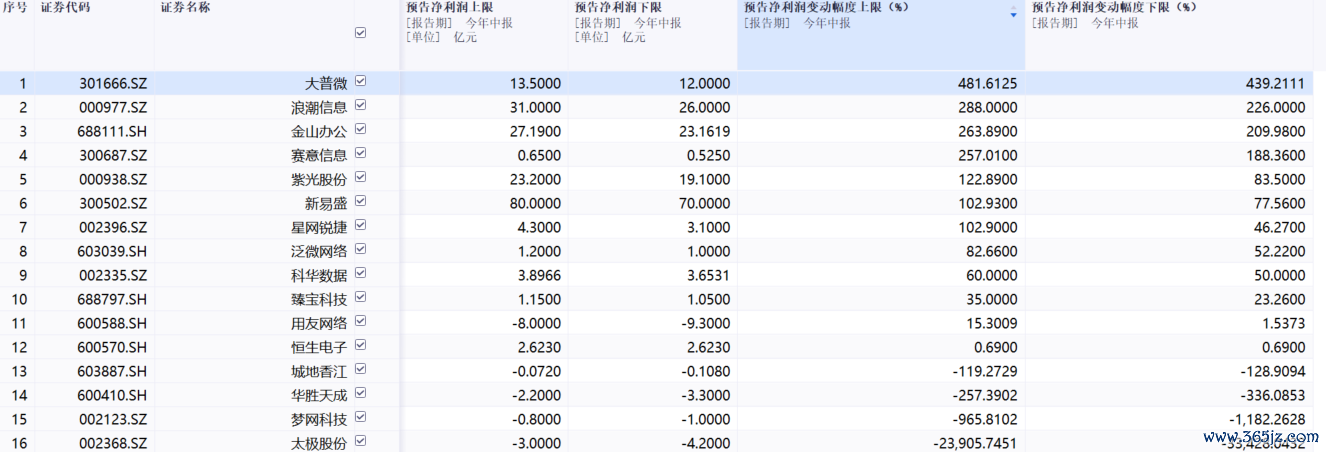Toggle the checkbox for 太极股份
The height and width of the screenshot is (452, 1326).
point(360,441)
